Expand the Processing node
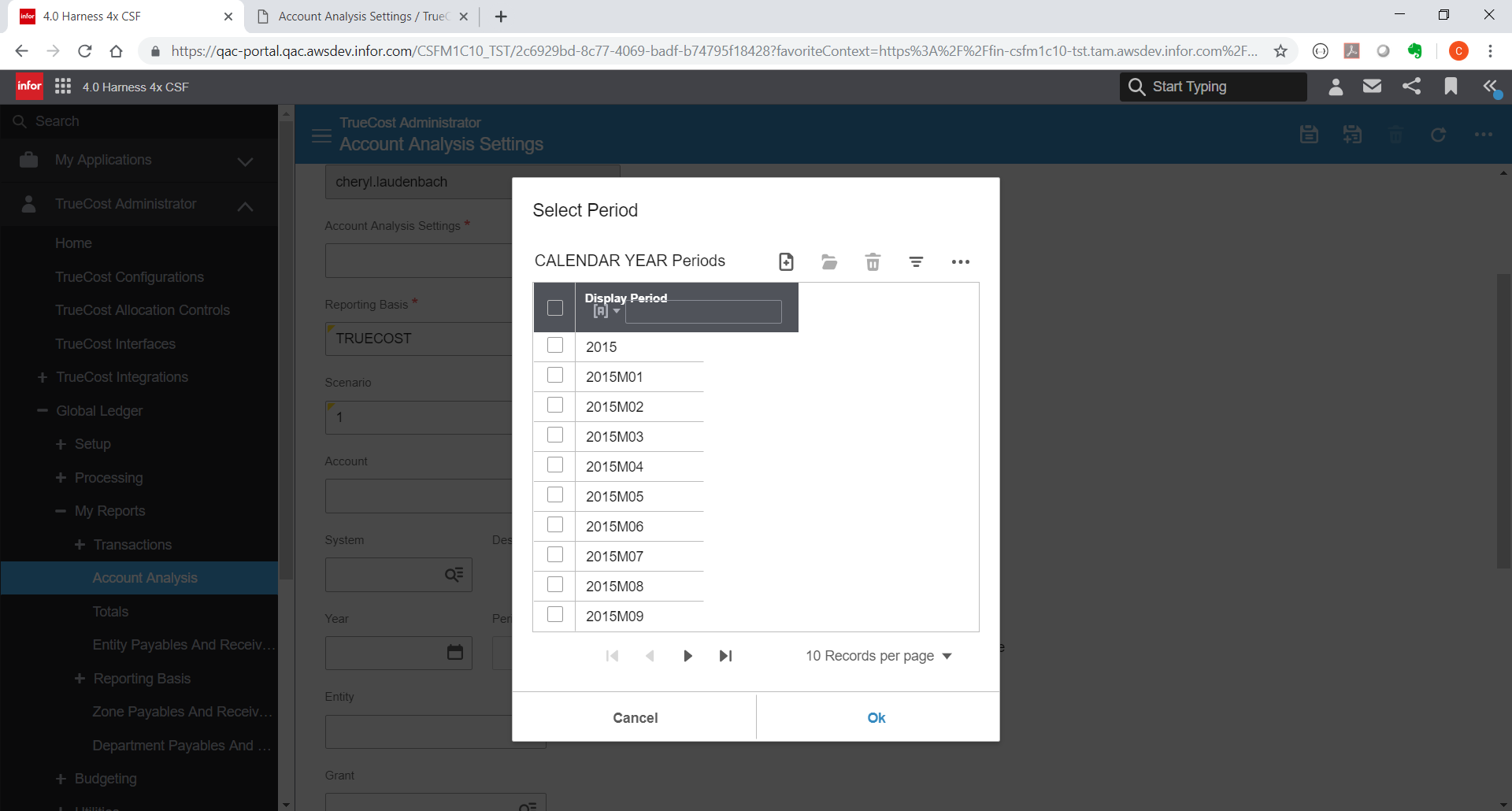 tap(61, 478)
